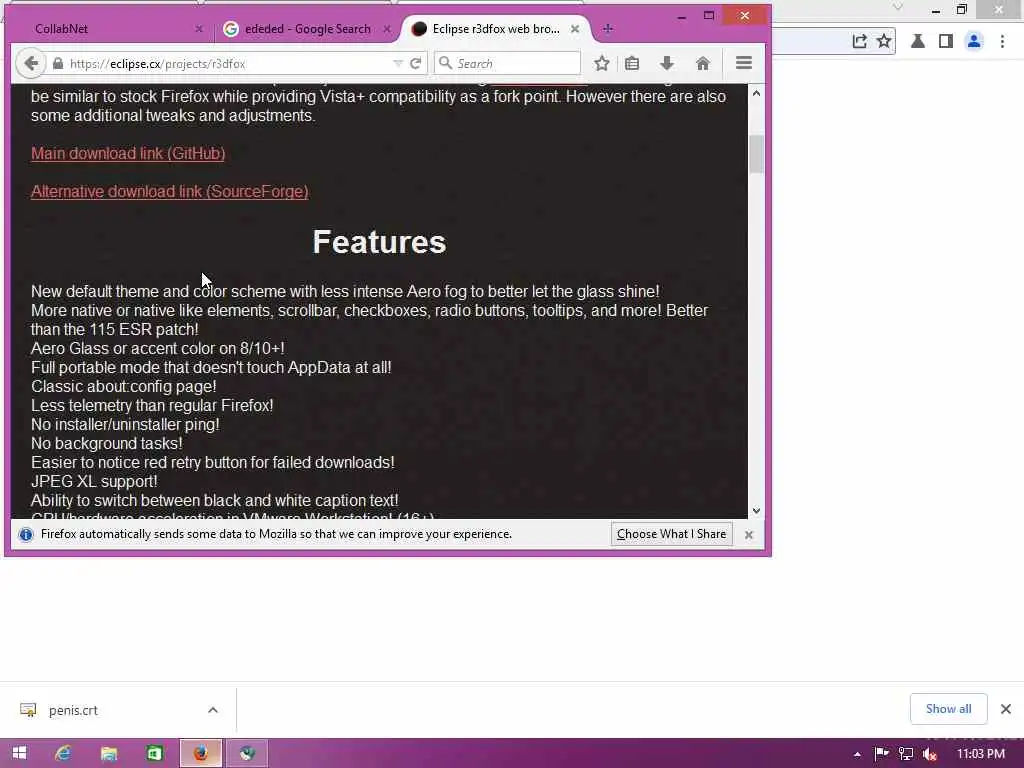Open Main download link (GitHub)

coord(128,153)
